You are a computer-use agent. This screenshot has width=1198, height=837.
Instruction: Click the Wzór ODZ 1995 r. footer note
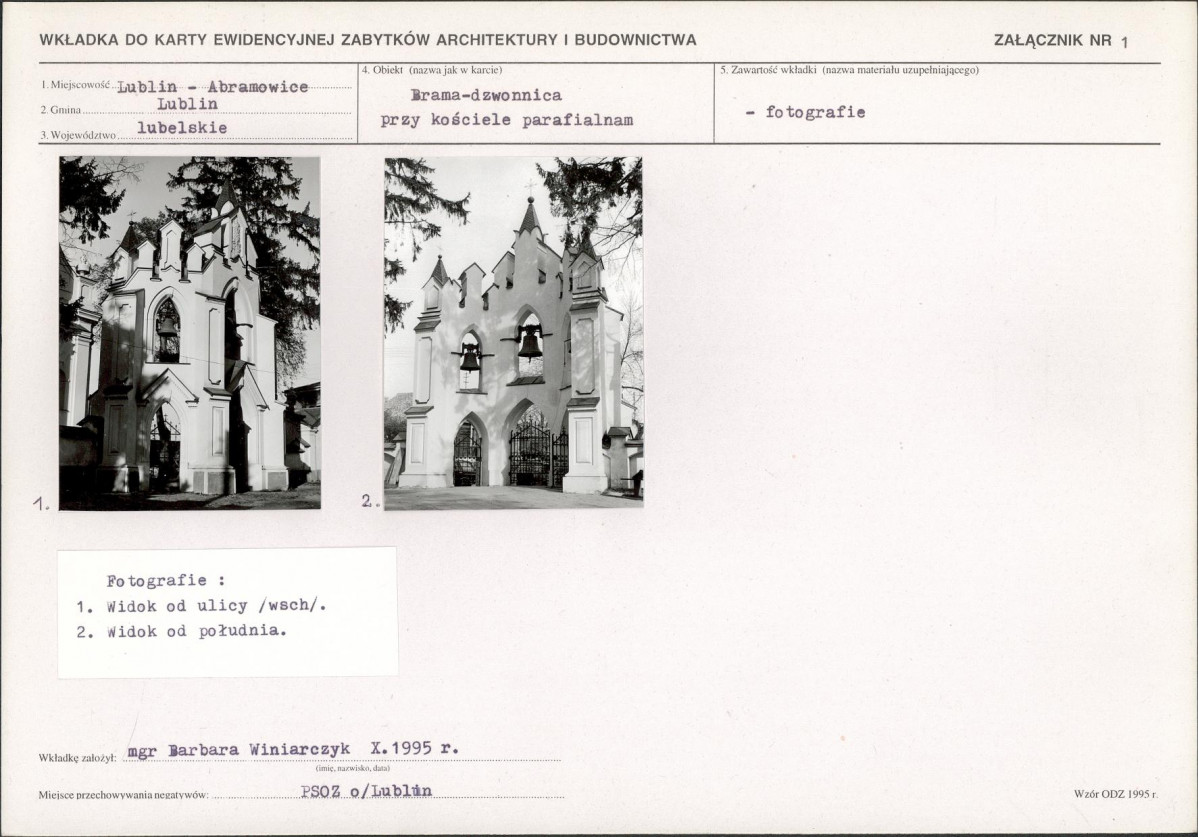[1115, 793]
